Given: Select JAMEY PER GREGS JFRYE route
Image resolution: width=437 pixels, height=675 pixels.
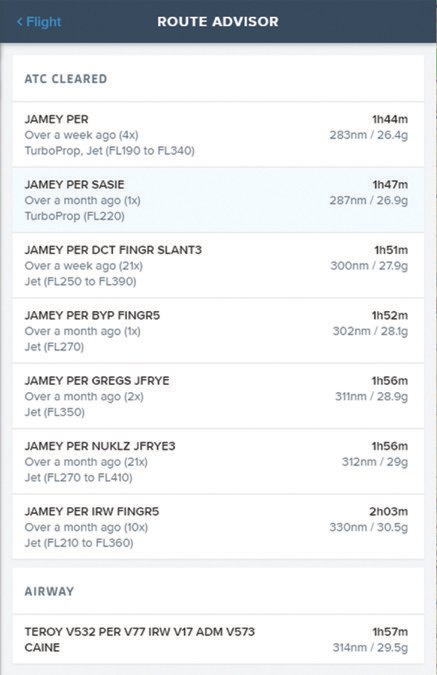Looking at the screenshot, I should (218, 396).
